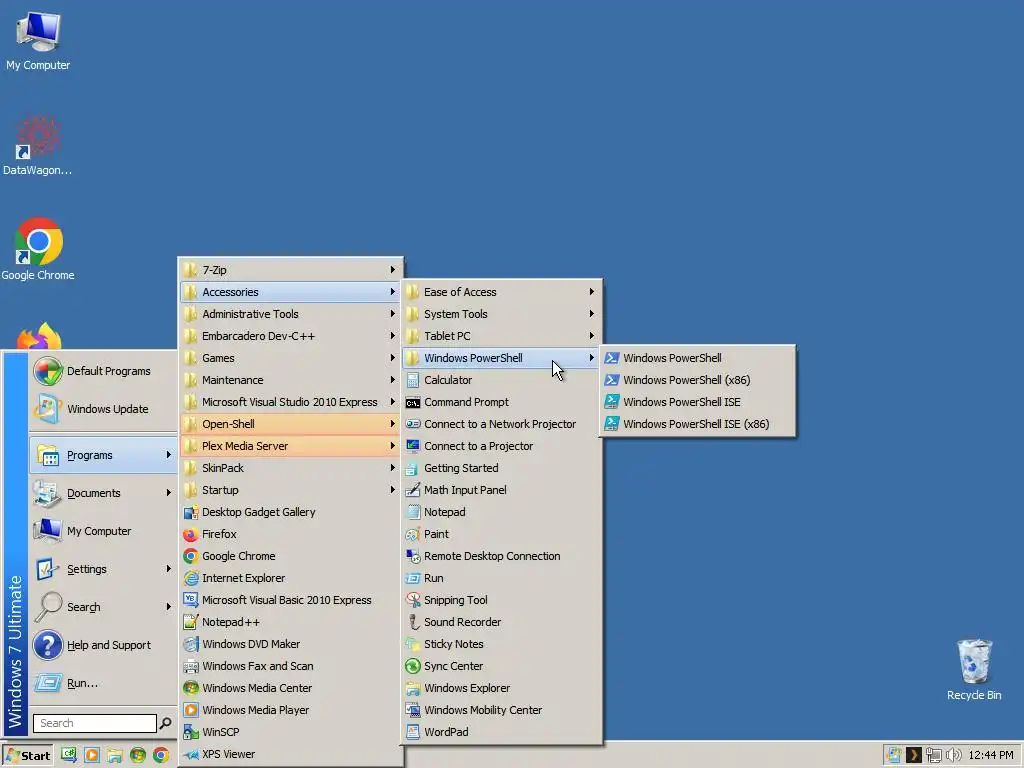Expand the 7-Zip folder
Viewport: 1024px width, 768px height.
point(291,270)
